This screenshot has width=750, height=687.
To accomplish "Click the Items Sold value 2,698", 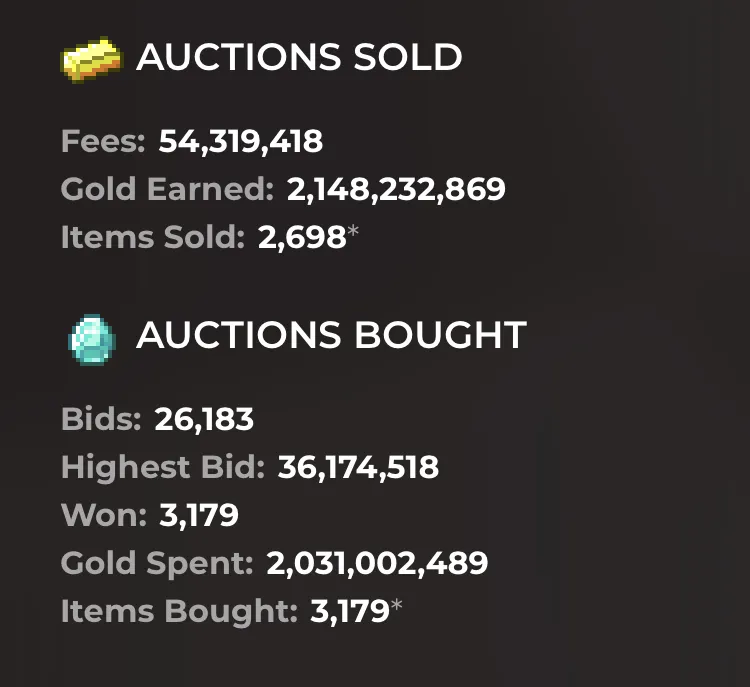I will coord(300,238).
